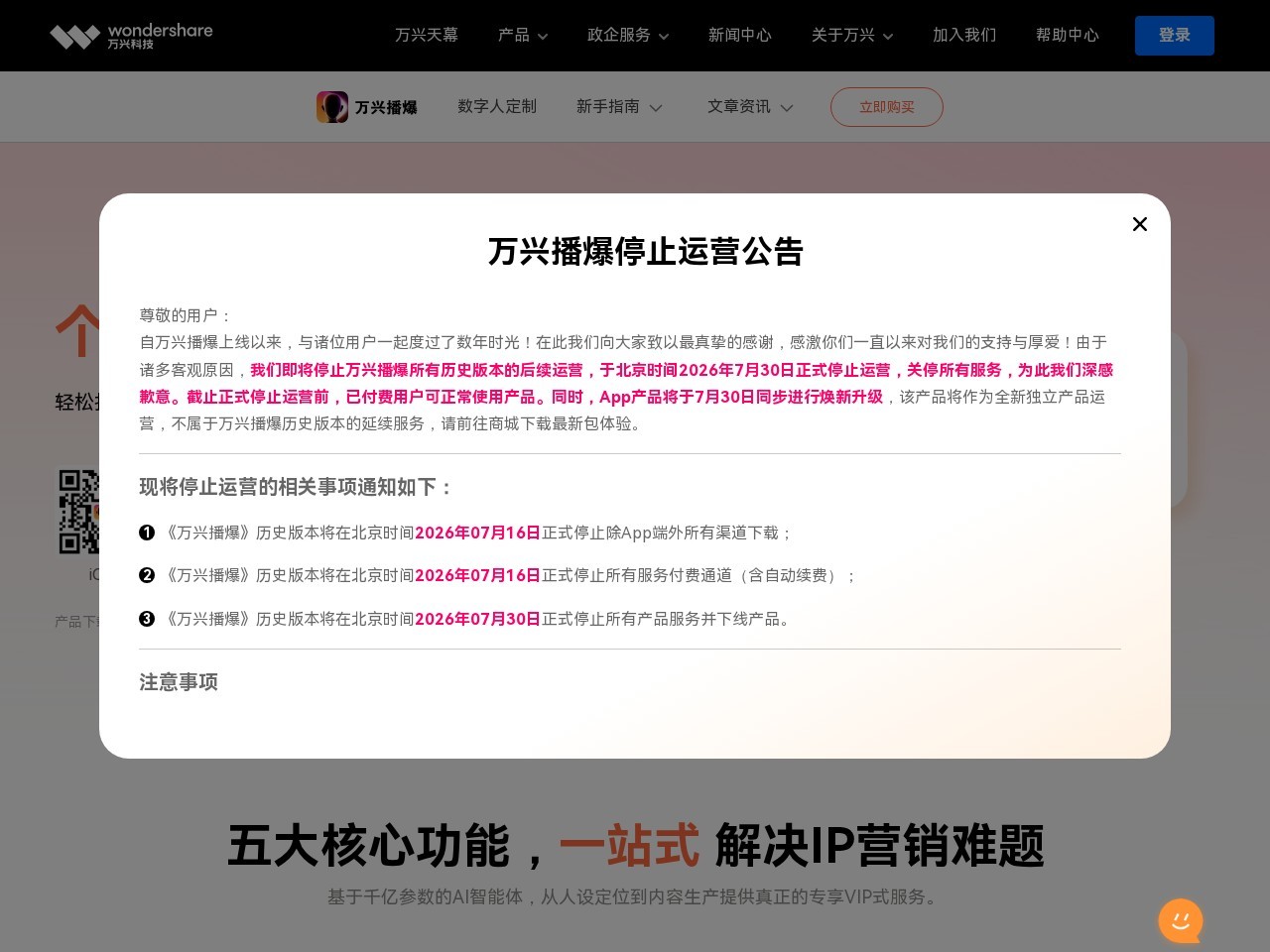This screenshot has width=1270, height=952.
Task: Expand the 关于万兴 dropdown menu
Action: (x=852, y=35)
